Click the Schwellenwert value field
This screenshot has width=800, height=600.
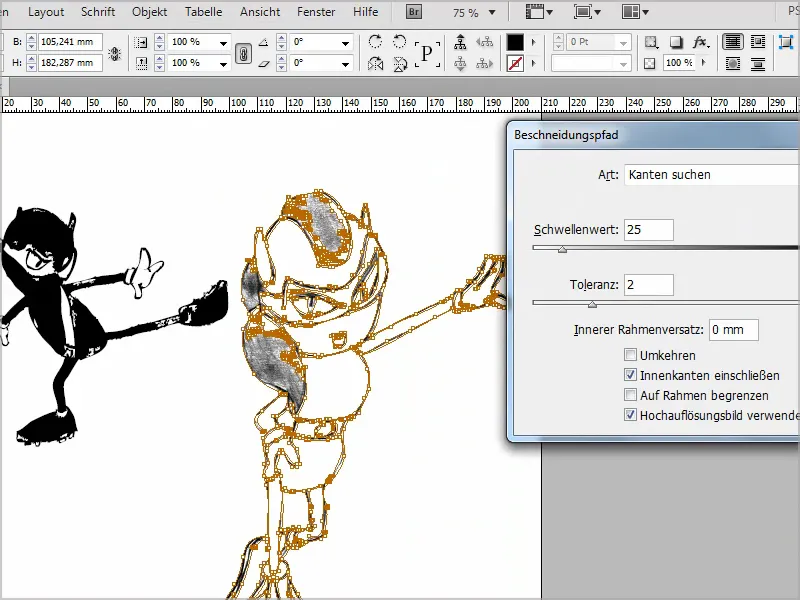click(x=649, y=230)
